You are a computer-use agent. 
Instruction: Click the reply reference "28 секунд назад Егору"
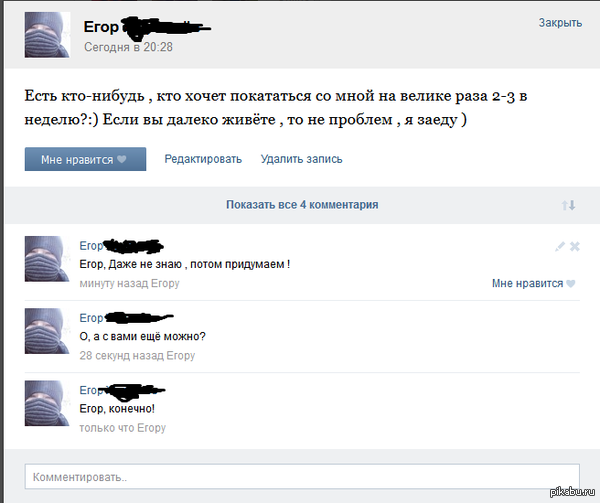coord(137,356)
